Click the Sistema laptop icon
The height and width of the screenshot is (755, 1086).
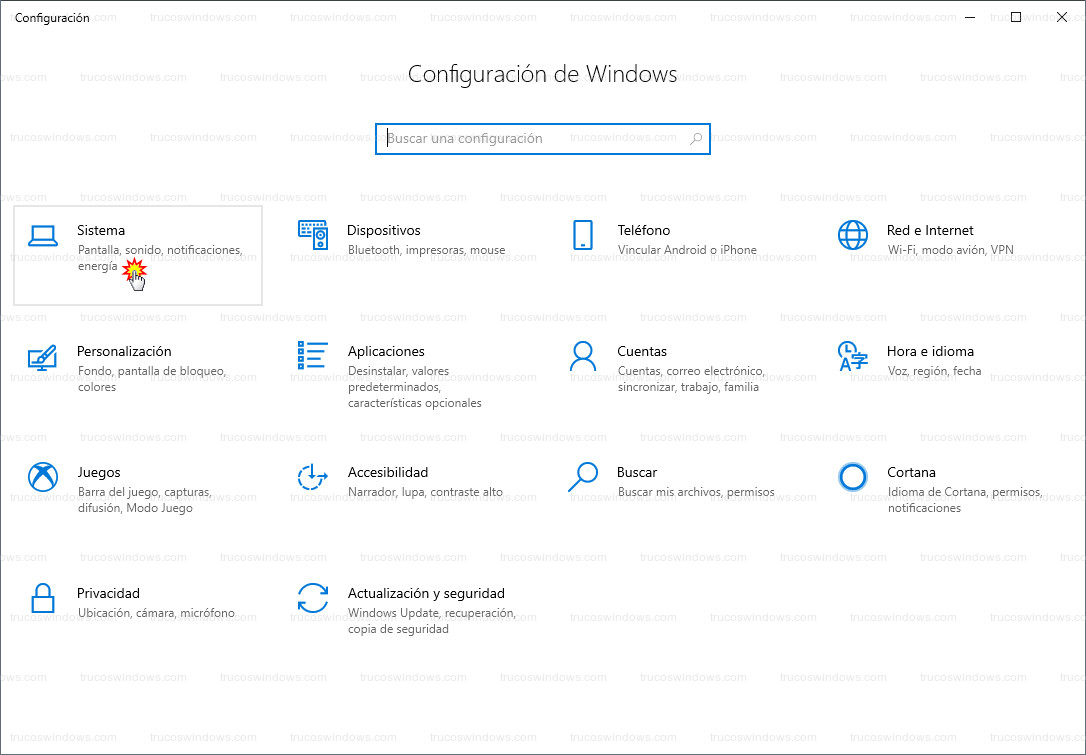point(43,236)
